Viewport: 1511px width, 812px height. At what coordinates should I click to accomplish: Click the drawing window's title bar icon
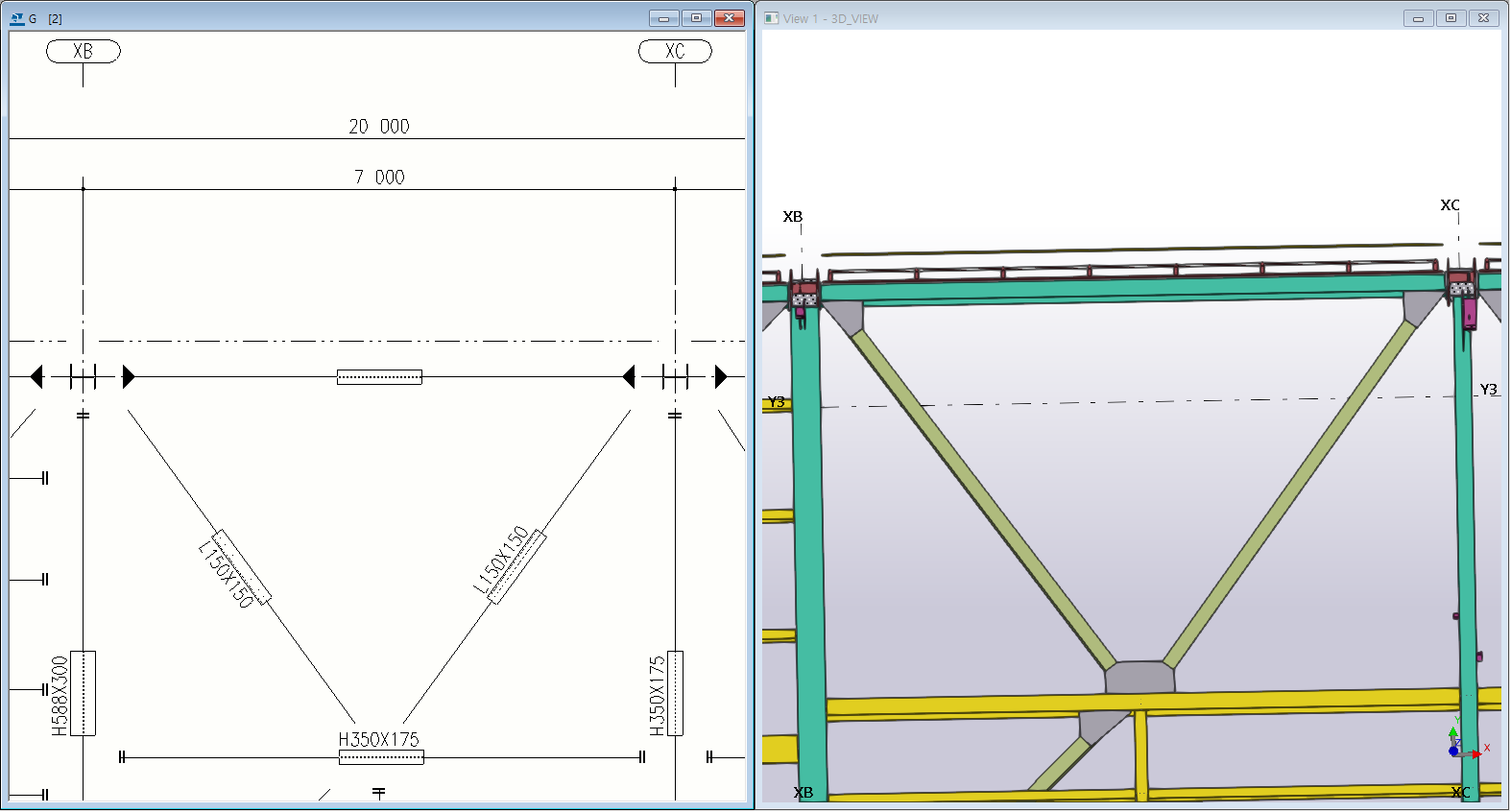click(17, 18)
